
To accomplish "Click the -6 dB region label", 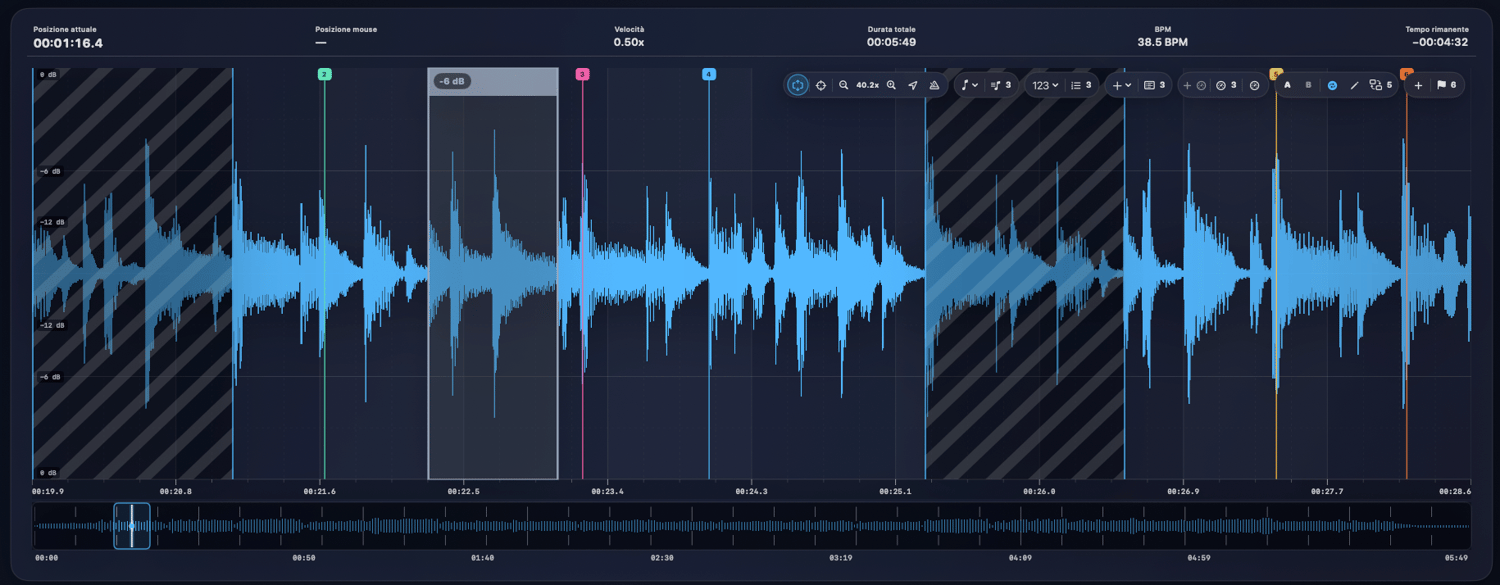I will click(452, 81).
